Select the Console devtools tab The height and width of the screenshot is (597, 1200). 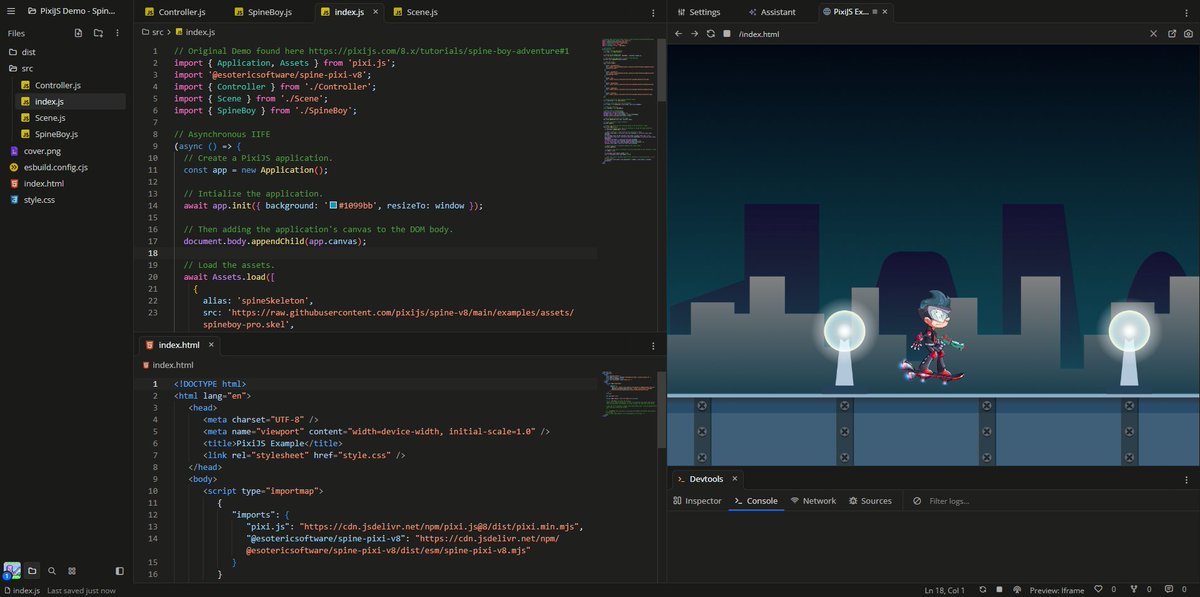pos(756,501)
